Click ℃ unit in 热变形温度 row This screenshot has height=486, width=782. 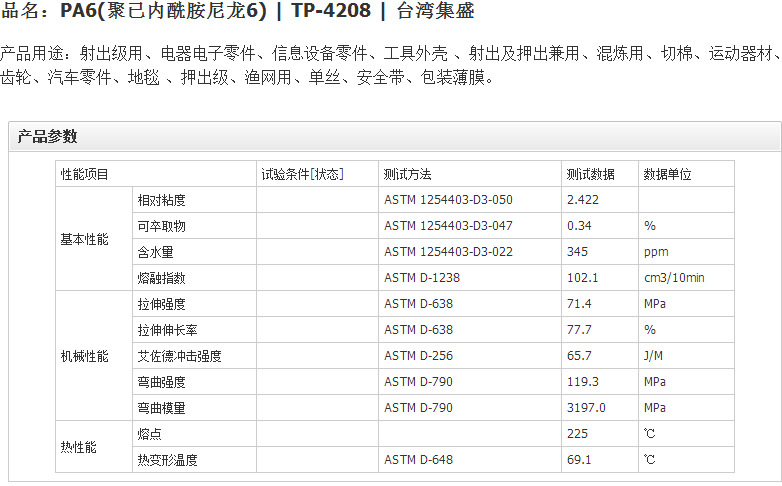pos(649,459)
